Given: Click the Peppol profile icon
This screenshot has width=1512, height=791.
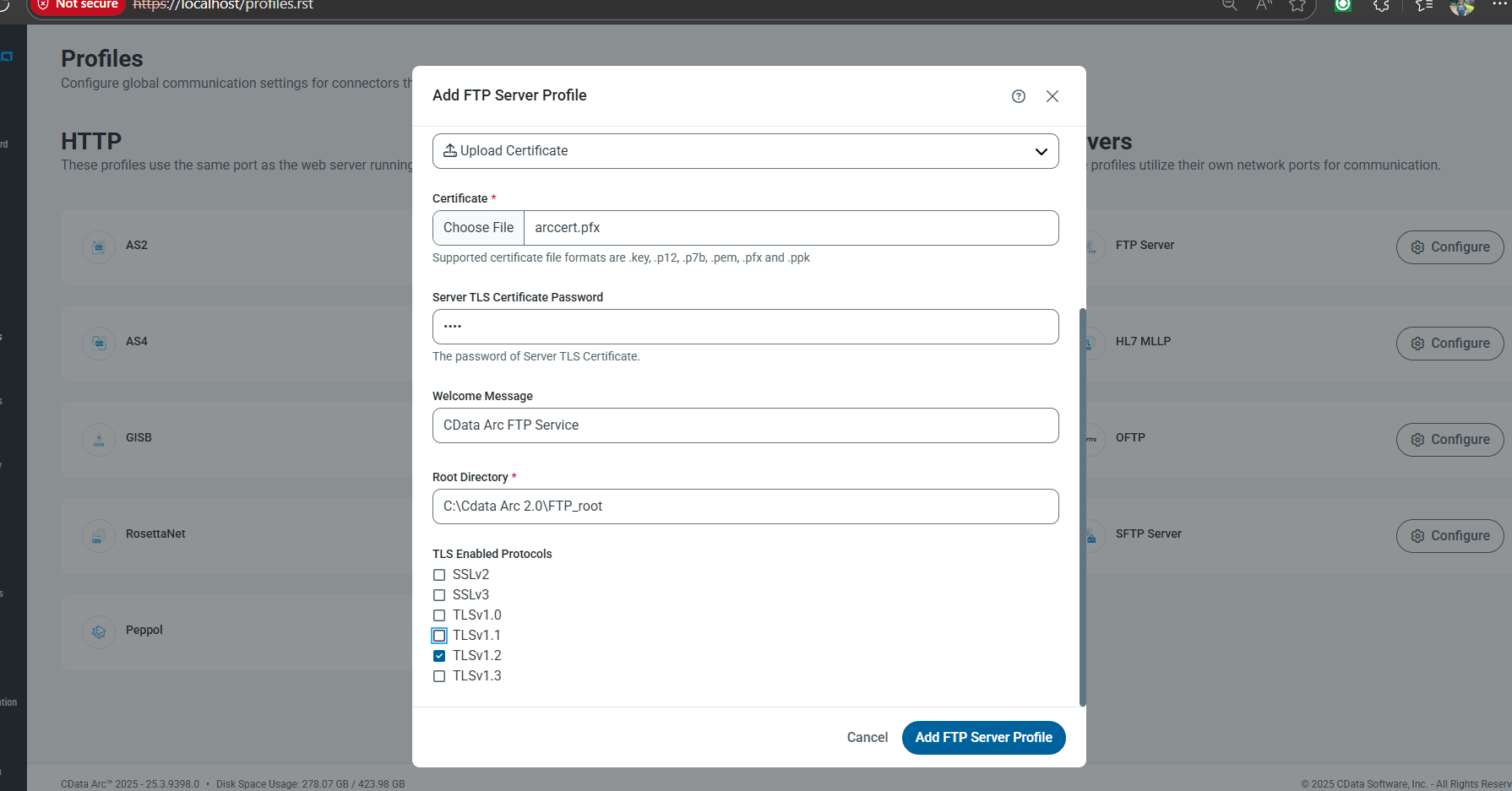Looking at the screenshot, I should coord(99,631).
